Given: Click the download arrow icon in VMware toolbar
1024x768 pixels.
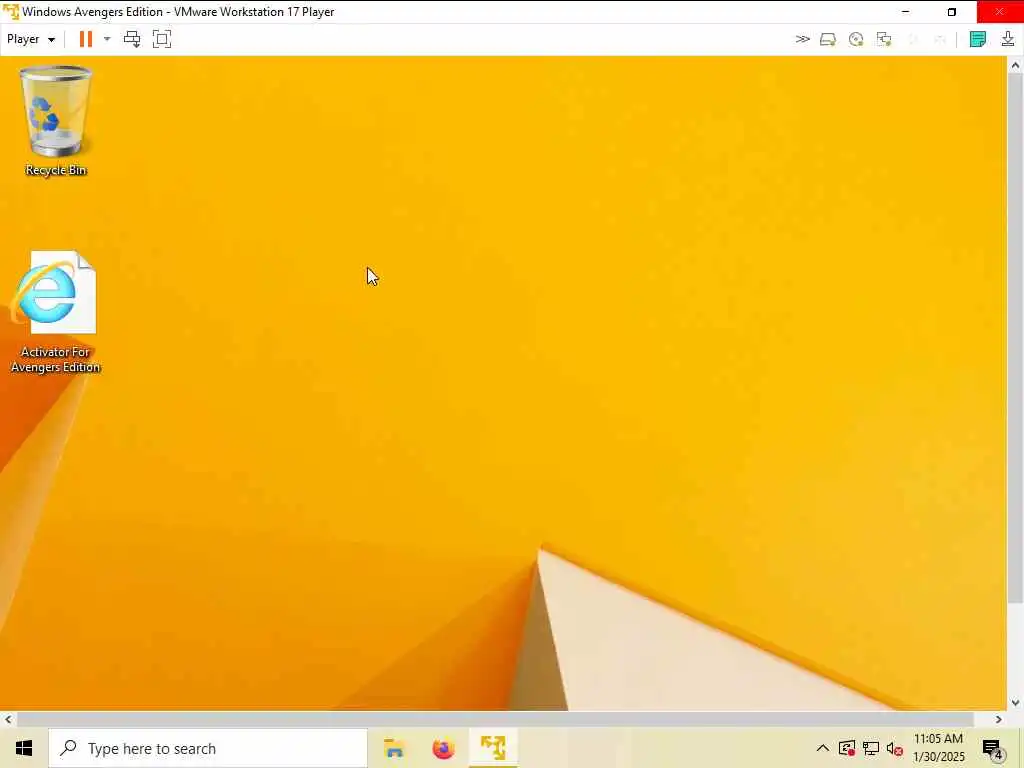Looking at the screenshot, I should [1008, 39].
